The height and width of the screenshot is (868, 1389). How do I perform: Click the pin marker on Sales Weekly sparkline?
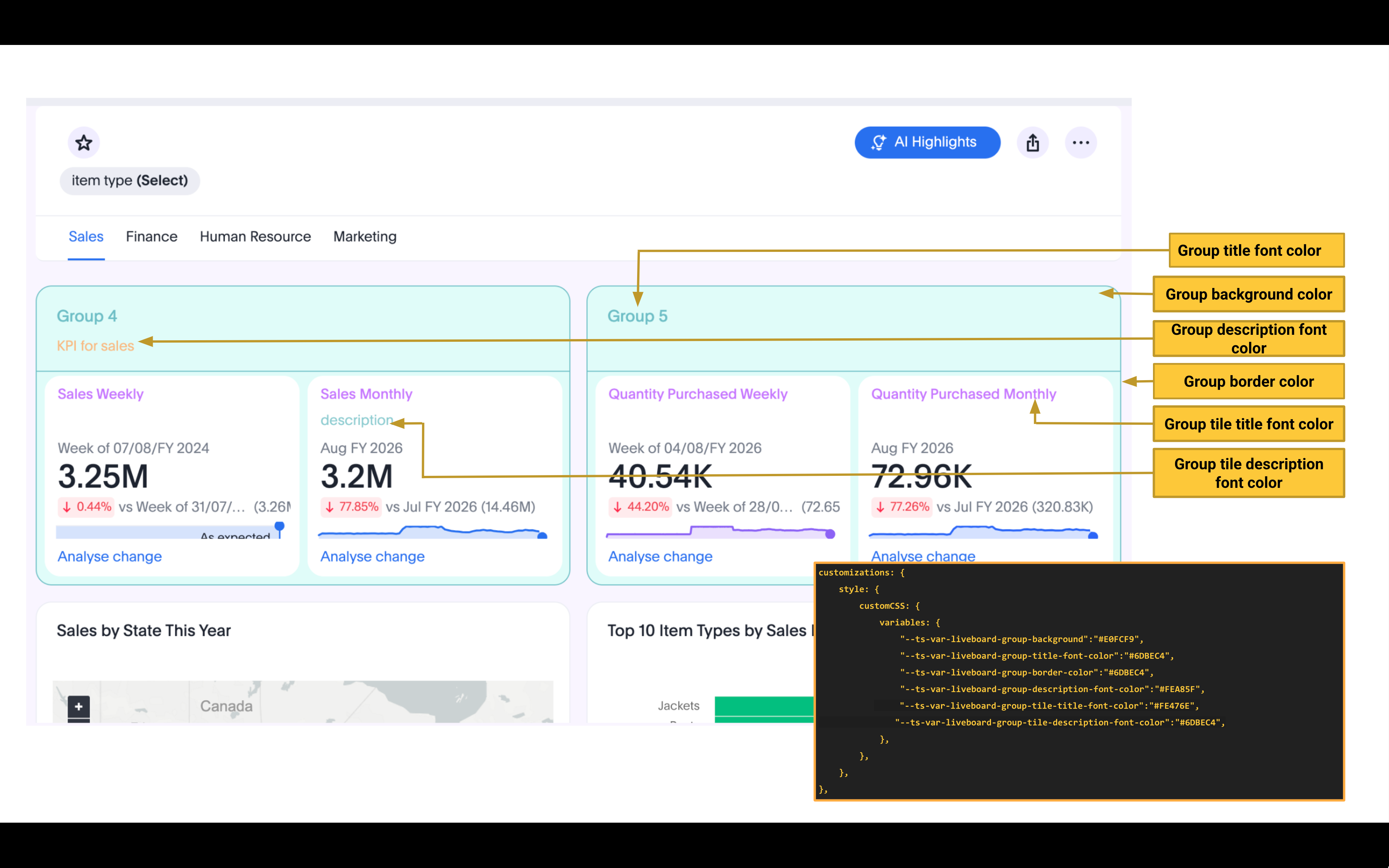(x=280, y=525)
